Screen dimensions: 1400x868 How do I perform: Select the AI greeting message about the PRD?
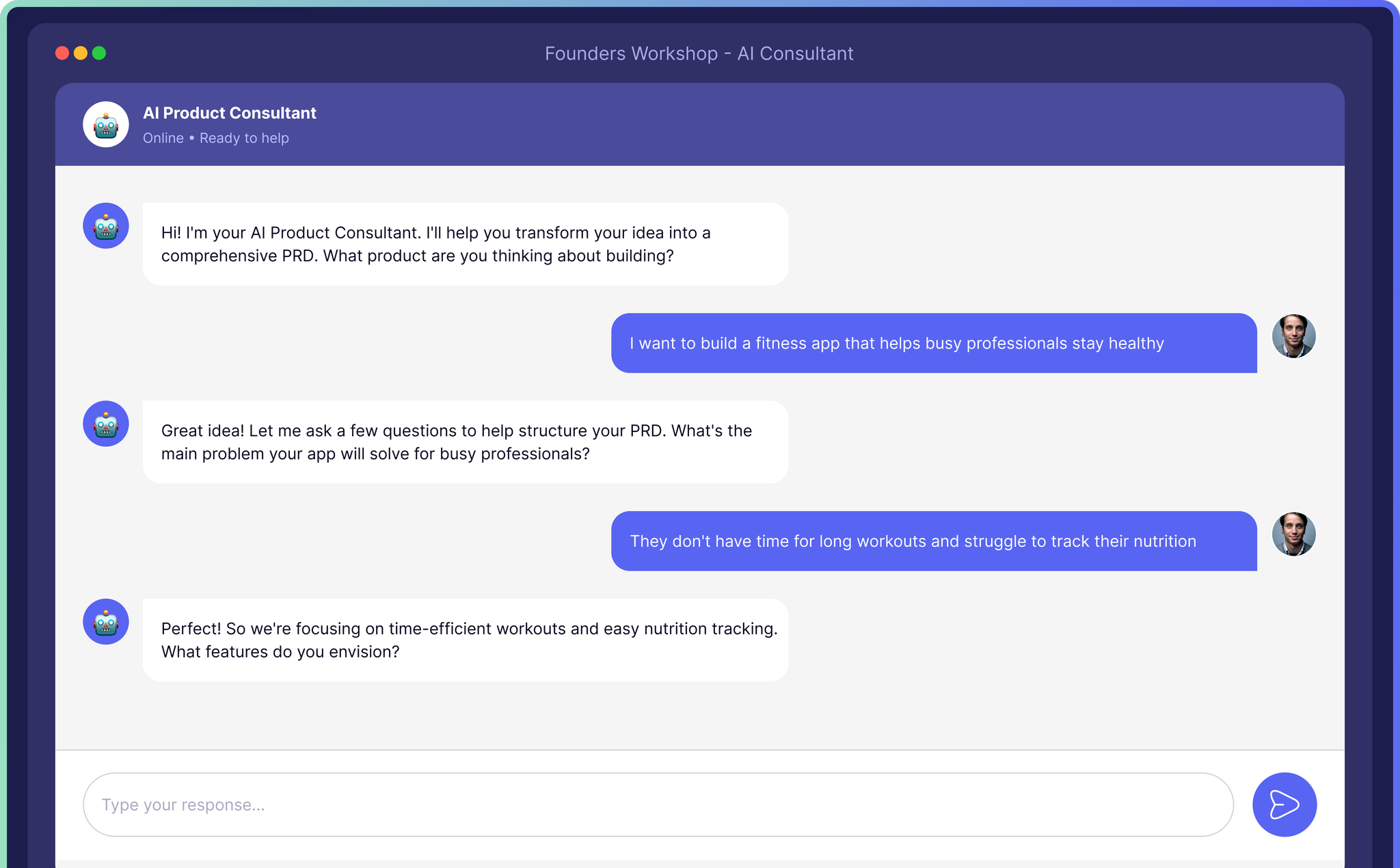465,244
